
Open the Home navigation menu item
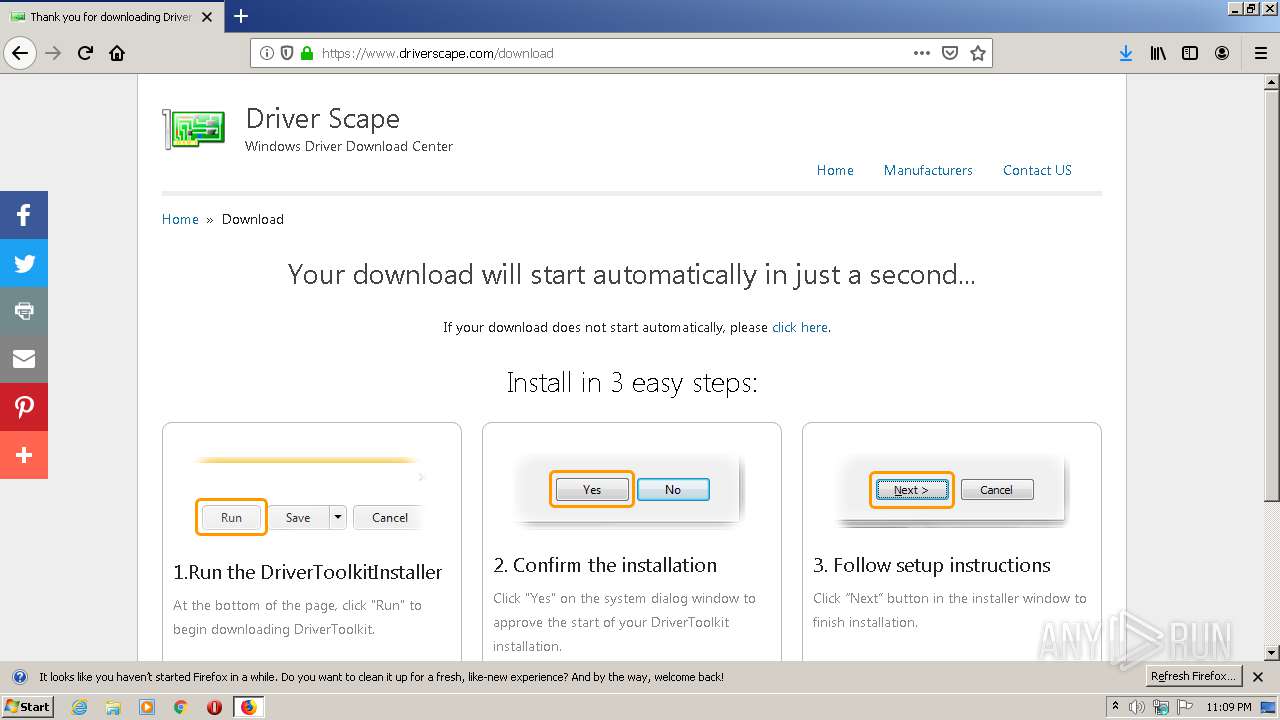tap(835, 170)
